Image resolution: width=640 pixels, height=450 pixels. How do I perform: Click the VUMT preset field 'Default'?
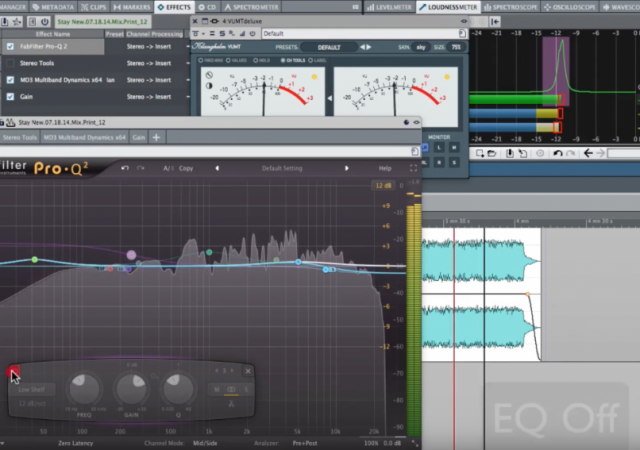pos(360,33)
